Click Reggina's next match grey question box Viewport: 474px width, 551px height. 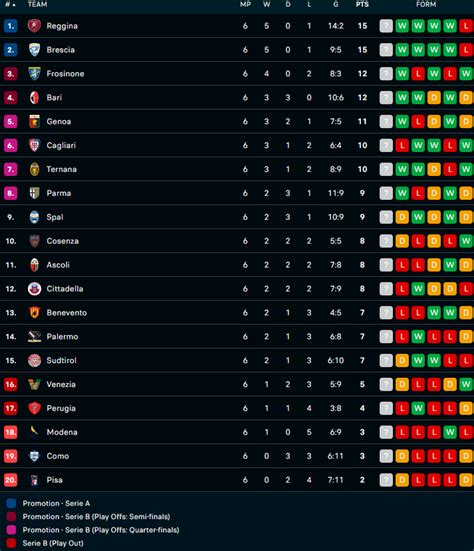tap(386, 26)
